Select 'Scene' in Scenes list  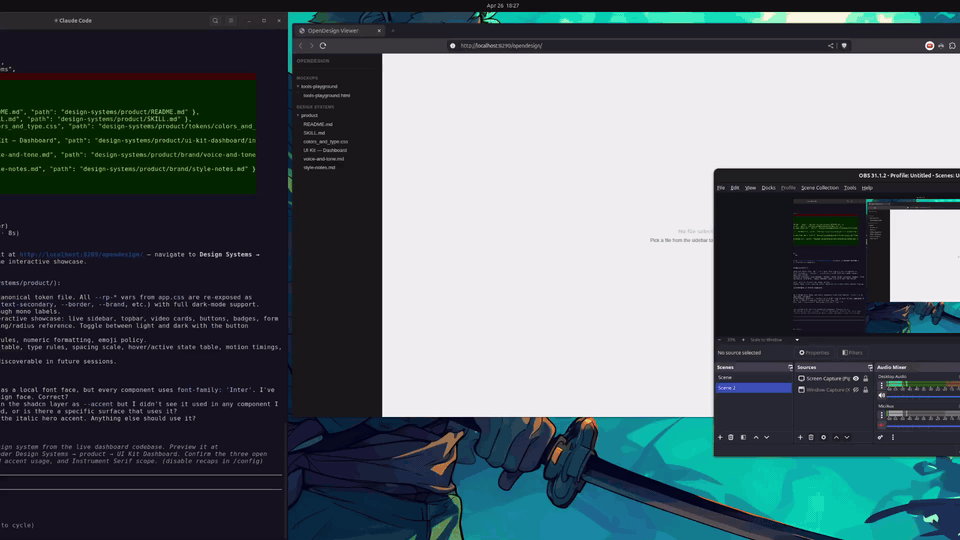[x=753, y=378]
